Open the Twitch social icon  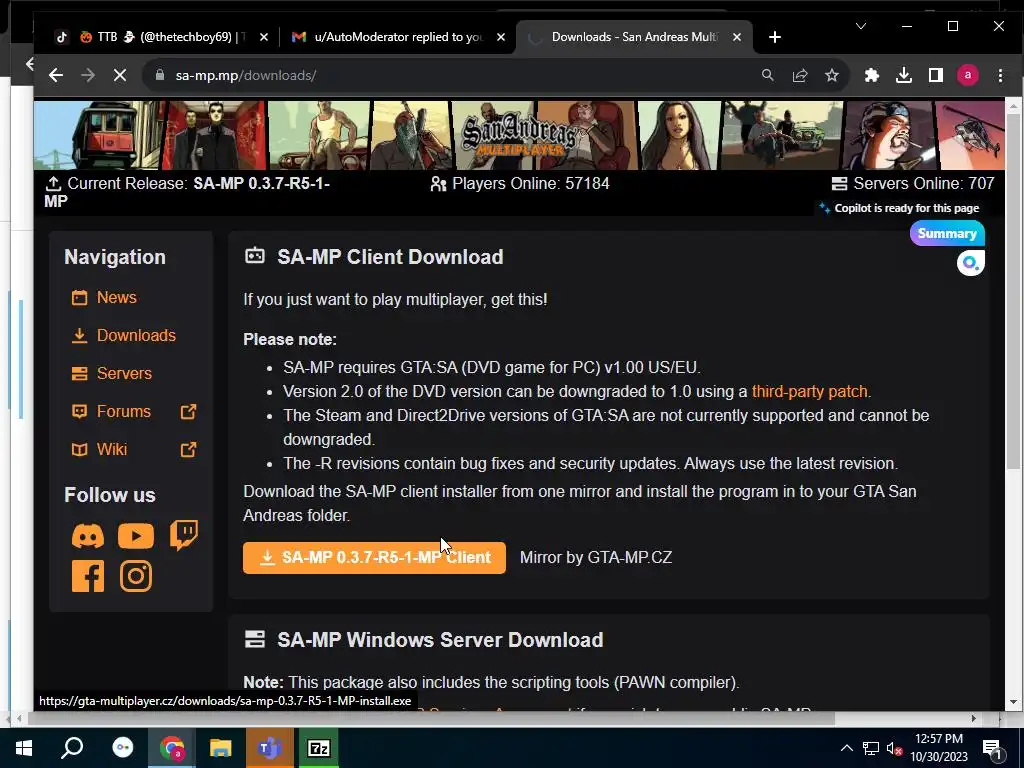point(184,536)
